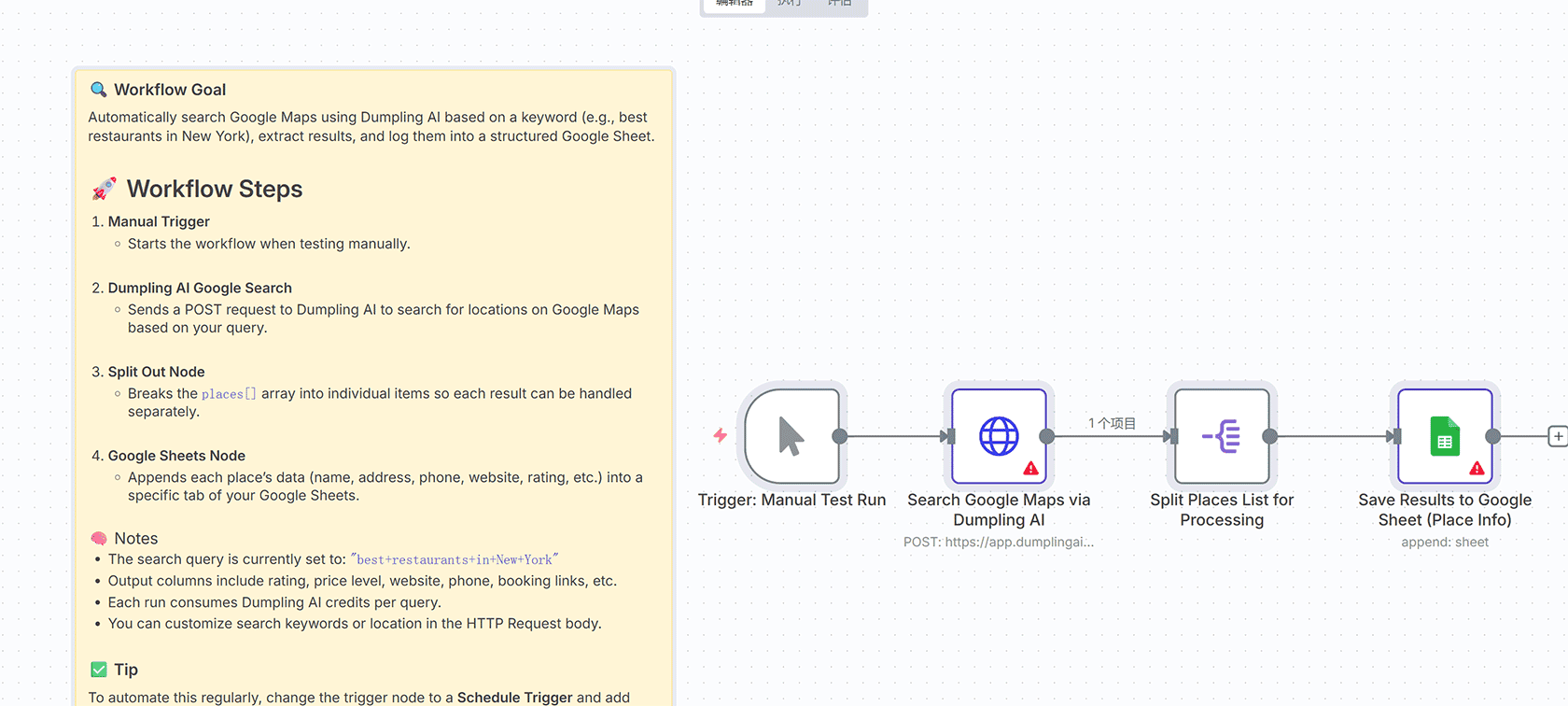Click the 'Notes' heading in the sticky note

[x=136, y=539]
